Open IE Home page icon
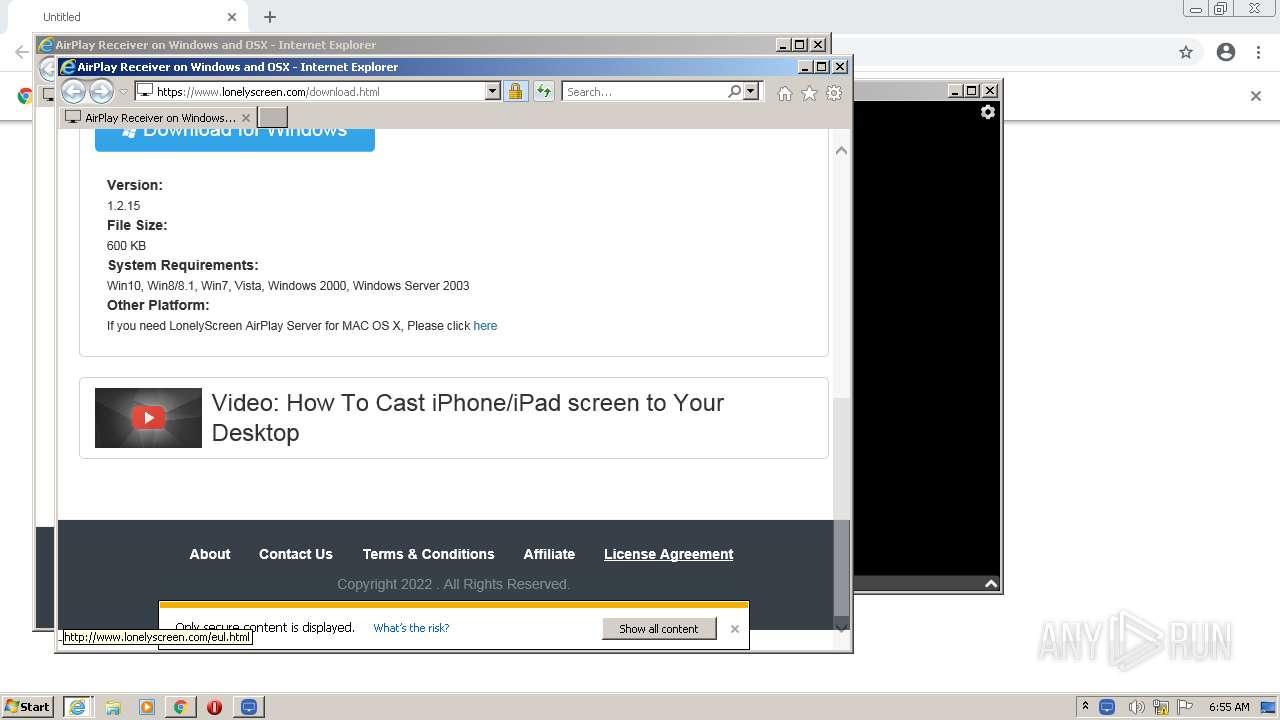 coord(785,93)
